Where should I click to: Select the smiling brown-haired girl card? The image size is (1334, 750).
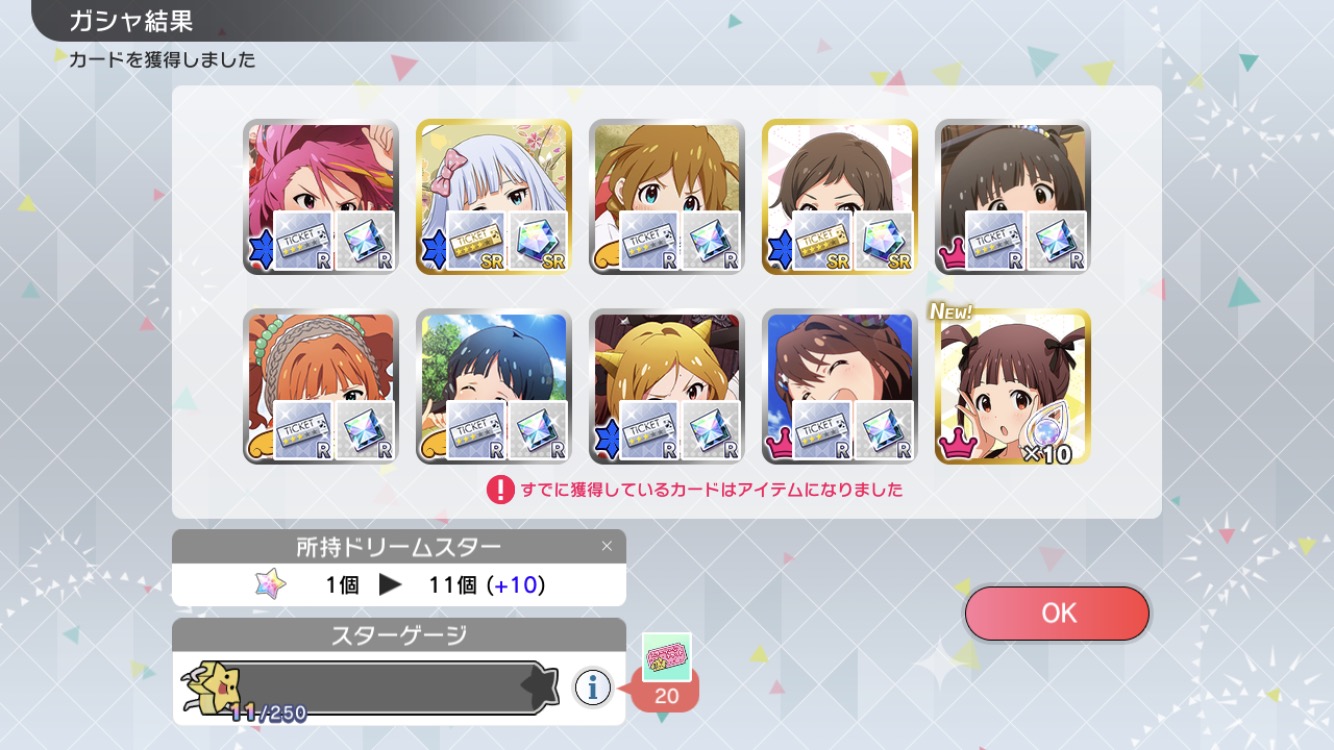(840, 387)
